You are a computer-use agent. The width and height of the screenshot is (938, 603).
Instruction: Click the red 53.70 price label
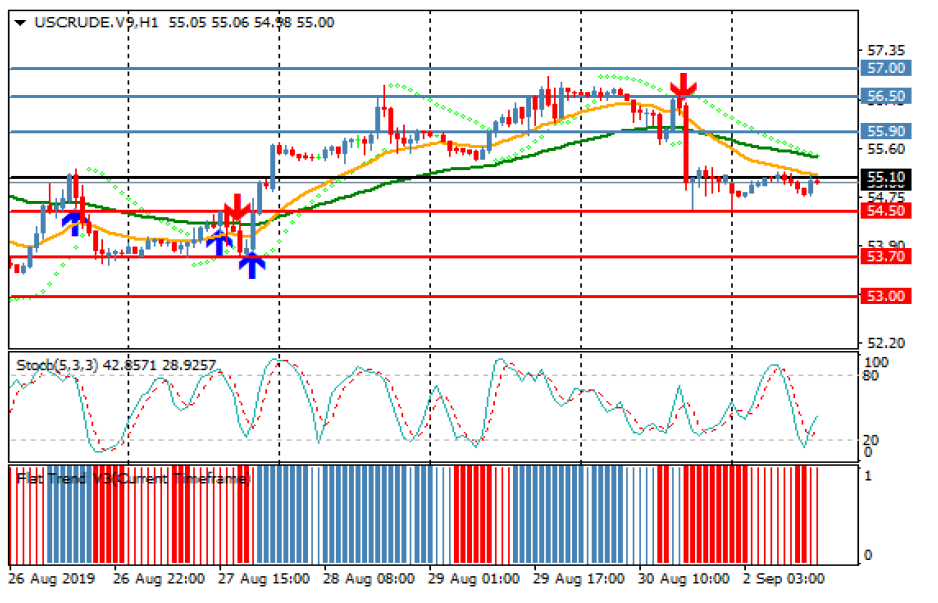[886, 257]
